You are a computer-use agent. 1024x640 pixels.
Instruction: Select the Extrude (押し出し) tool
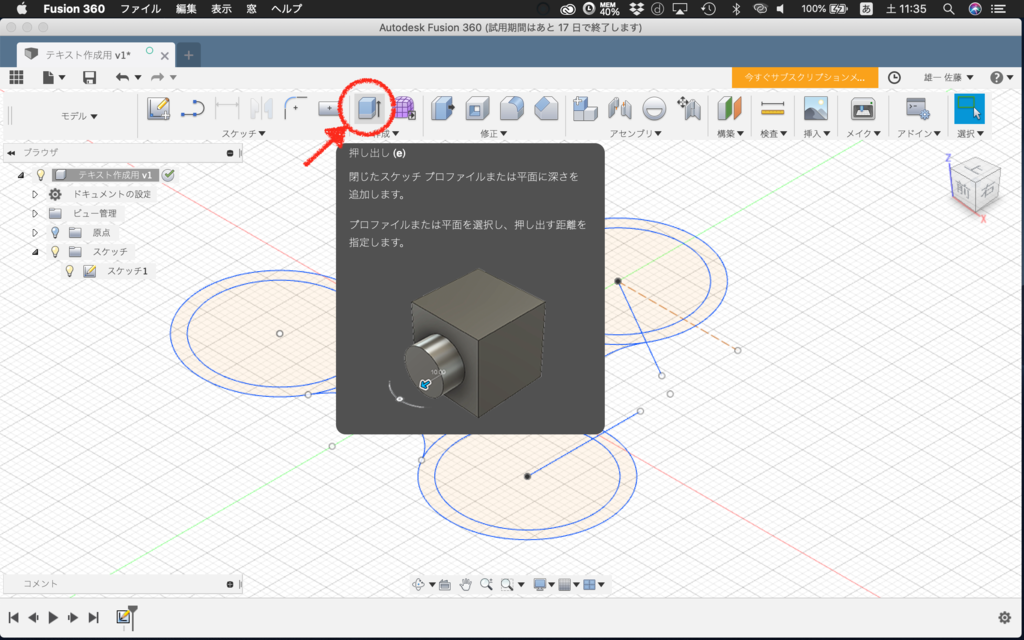pos(370,108)
